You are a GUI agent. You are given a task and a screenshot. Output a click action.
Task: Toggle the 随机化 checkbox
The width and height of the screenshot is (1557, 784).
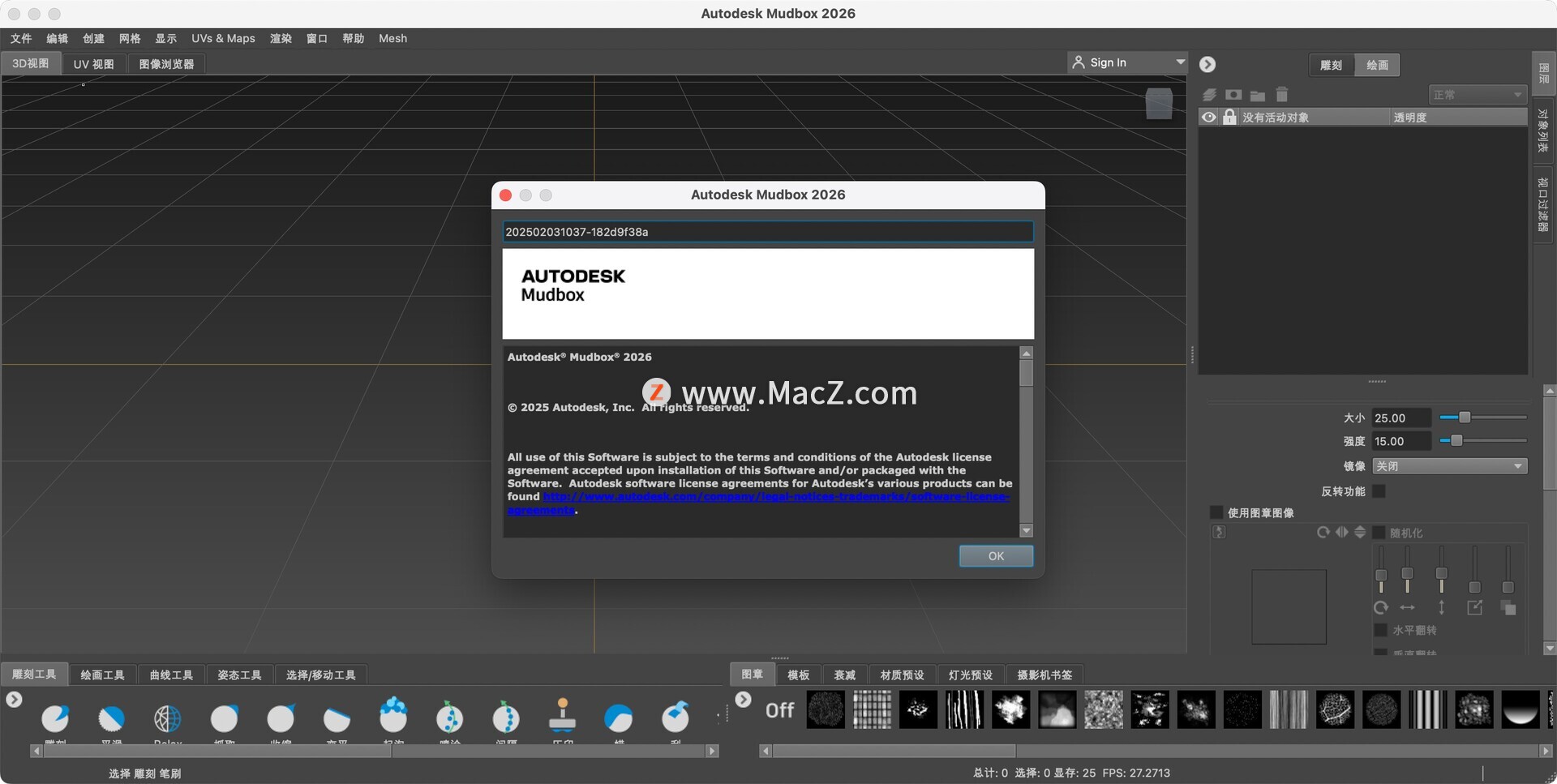click(x=1379, y=533)
